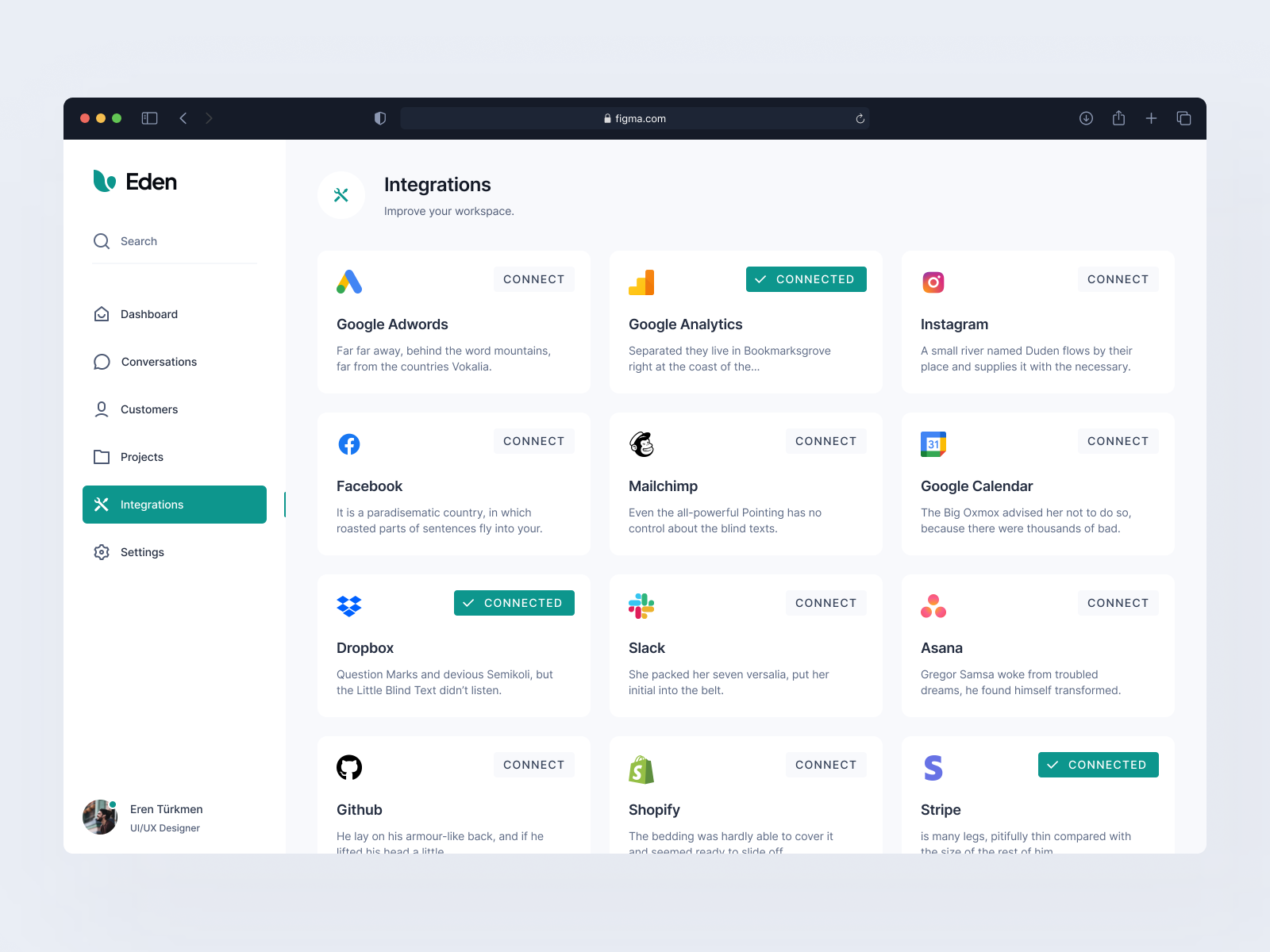
Task: Select the Google Adwords icon
Action: (349, 281)
